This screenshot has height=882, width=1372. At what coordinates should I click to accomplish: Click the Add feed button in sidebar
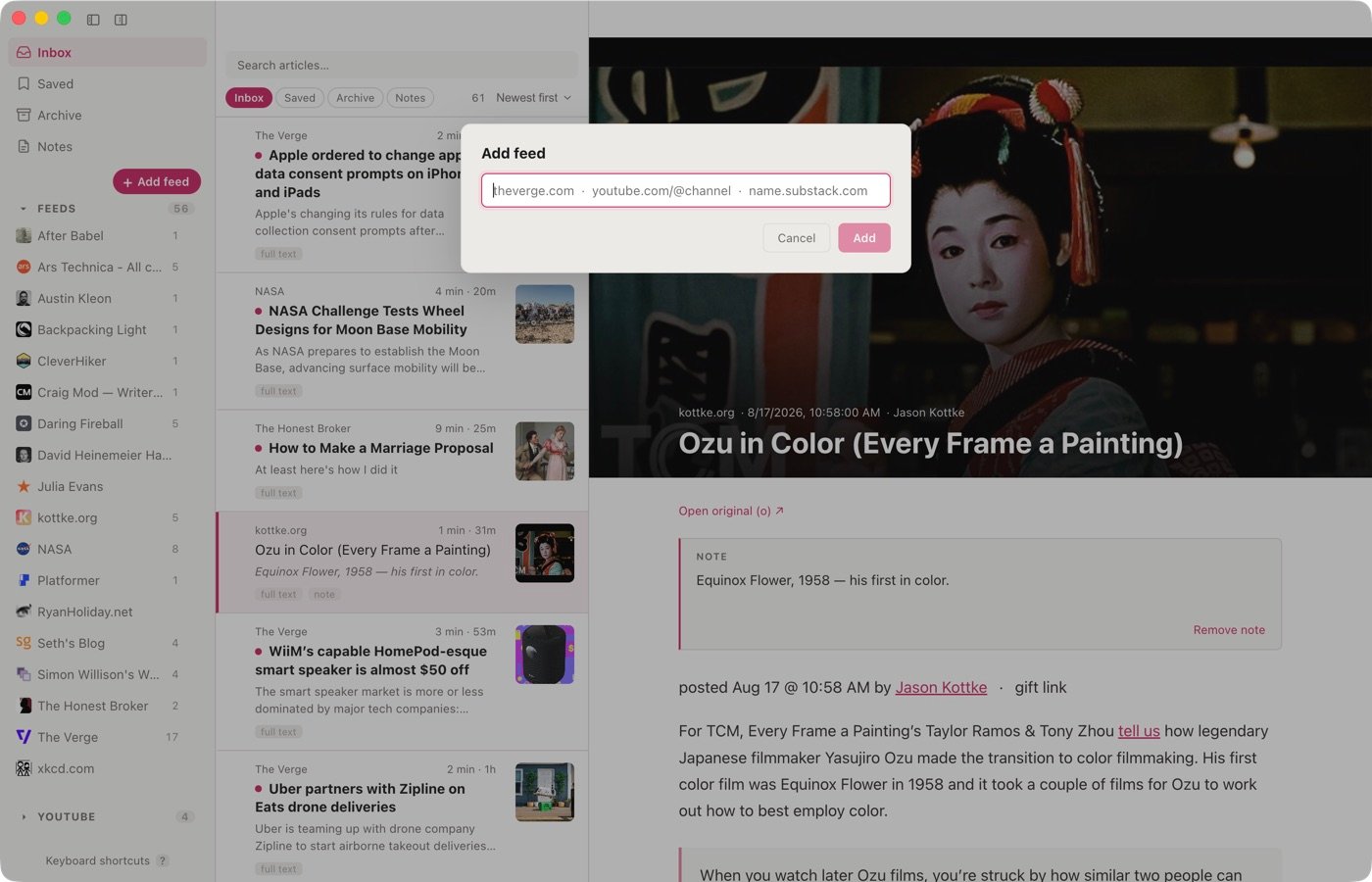coord(157,182)
